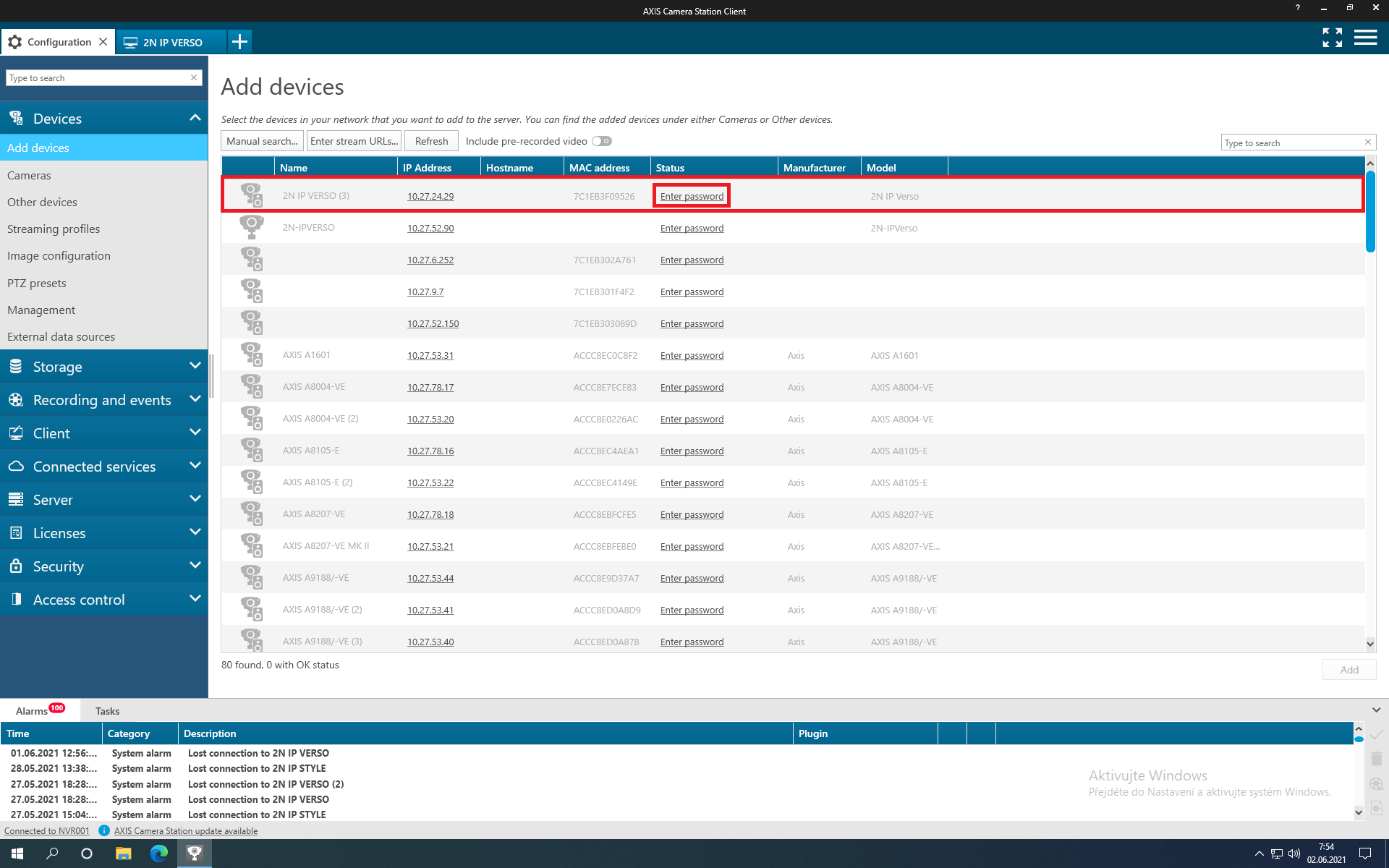Open File Explorer from taskbar

(123, 854)
